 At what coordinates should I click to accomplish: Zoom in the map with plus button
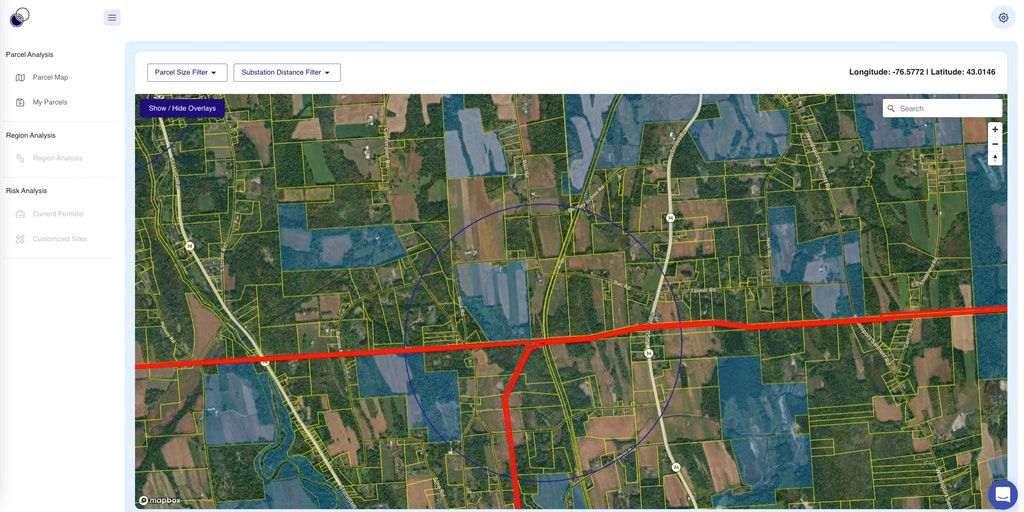click(x=995, y=129)
